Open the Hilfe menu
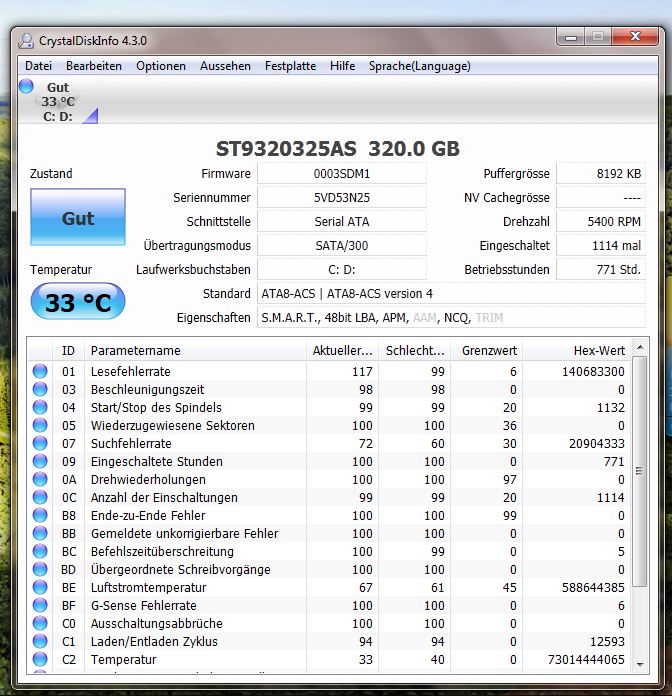This screenshot has width=672, height=696. point(342,66)
